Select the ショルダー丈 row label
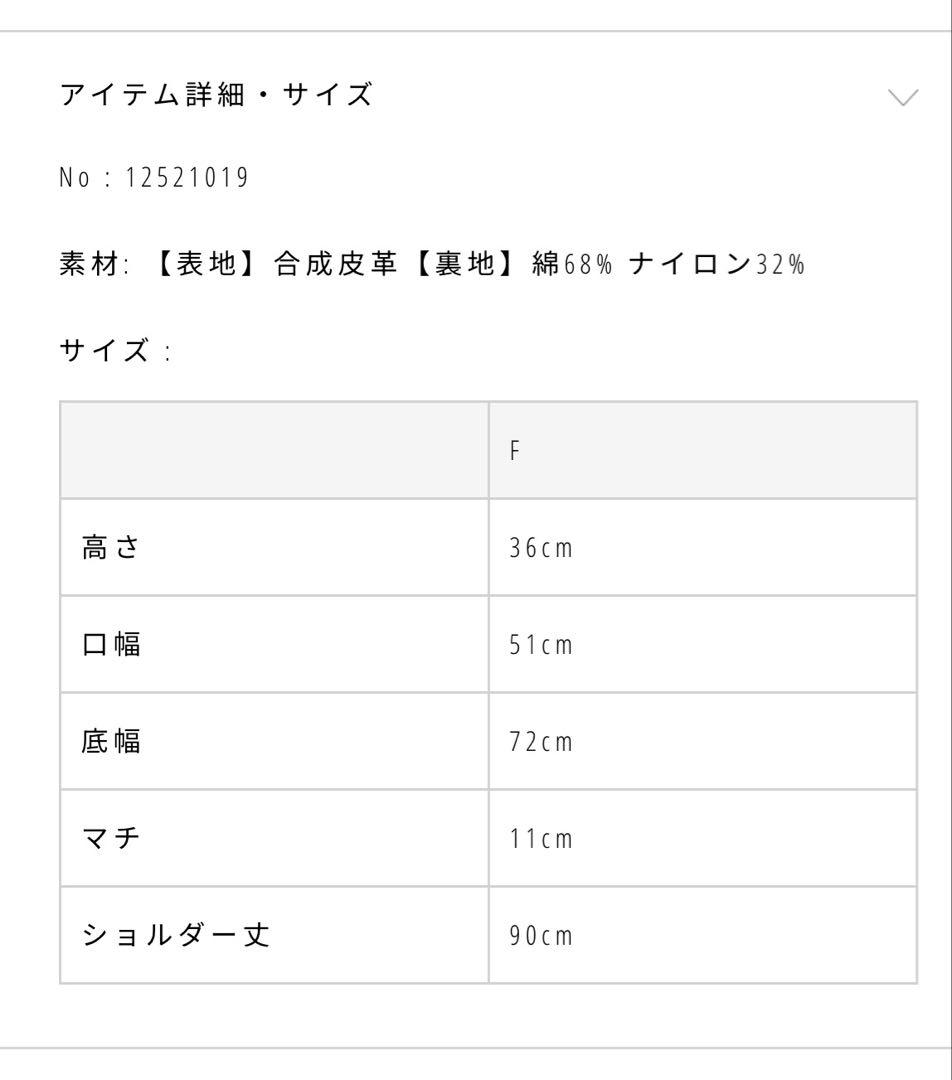Viewport: 952px width, 1080px height. pyautogui.click(x=176, y=936)
